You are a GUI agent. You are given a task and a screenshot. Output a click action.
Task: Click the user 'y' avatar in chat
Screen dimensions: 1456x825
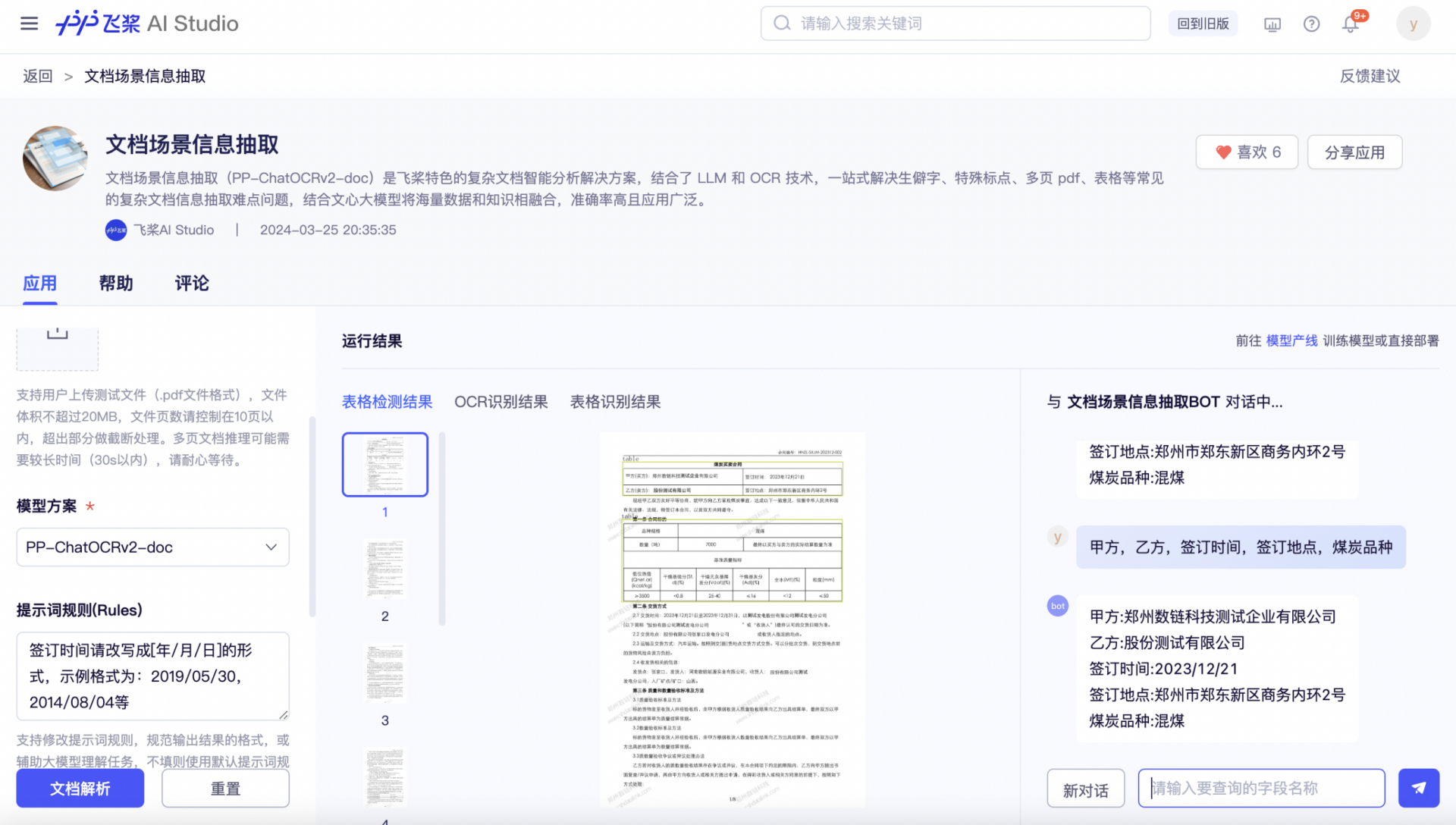[1057, 537]
